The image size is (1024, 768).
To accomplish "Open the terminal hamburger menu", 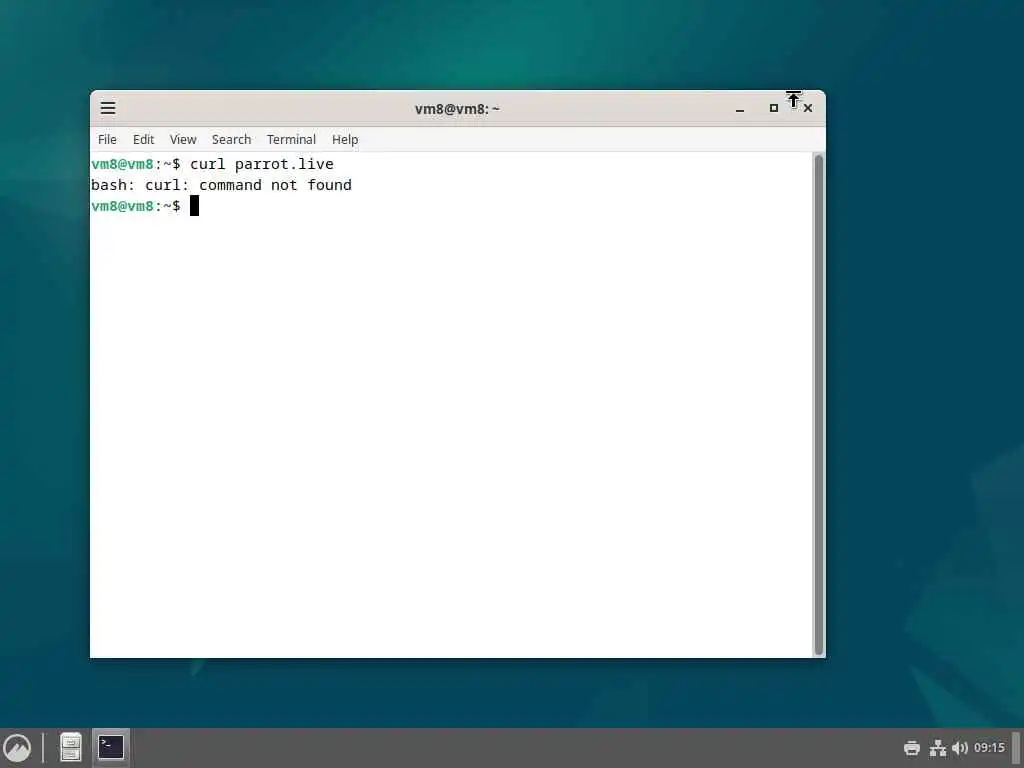I will coord(108,108).
